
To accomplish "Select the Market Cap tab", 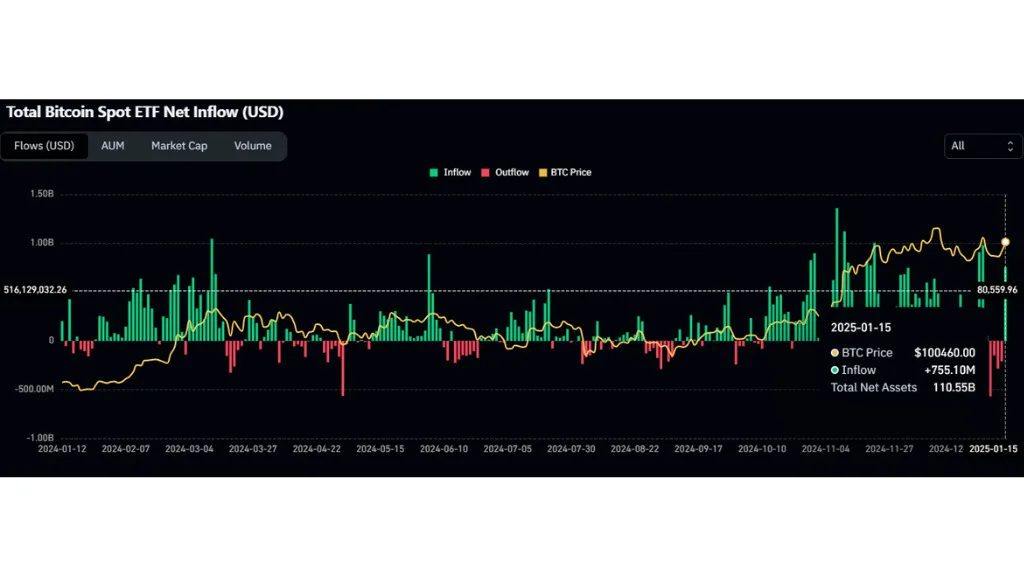I will tap(179, 146).
